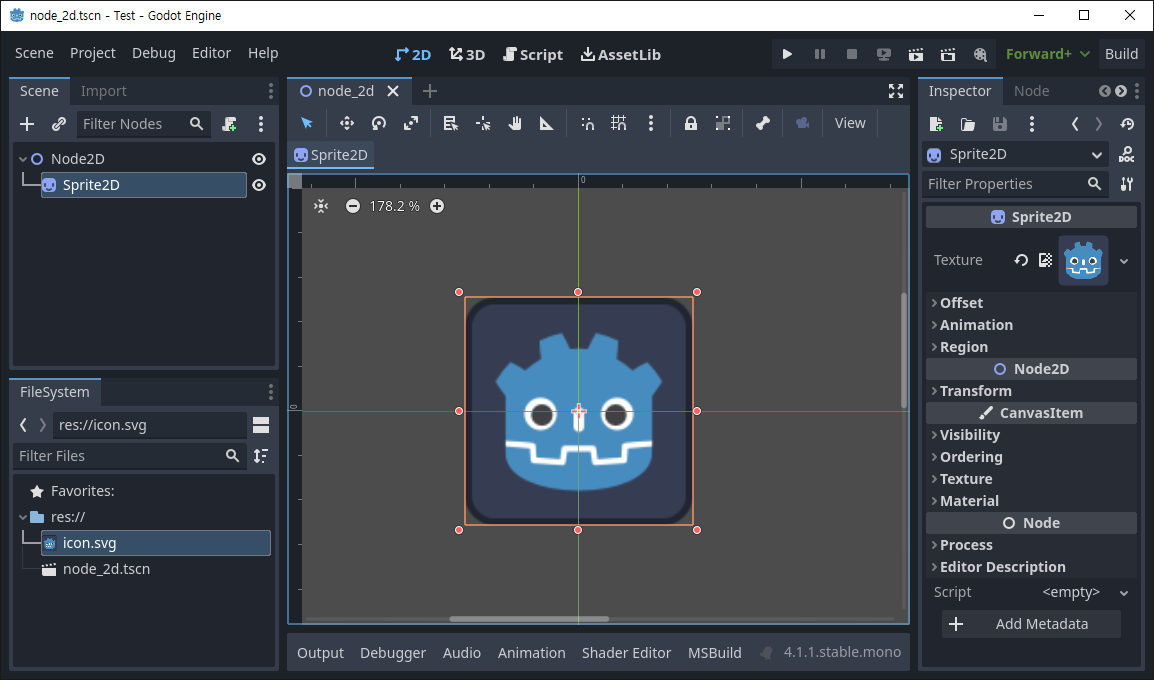Screen dimensions: 1154x680
Task: Open the Forward+ renderer dropdown
Action: click(1047, 54)
